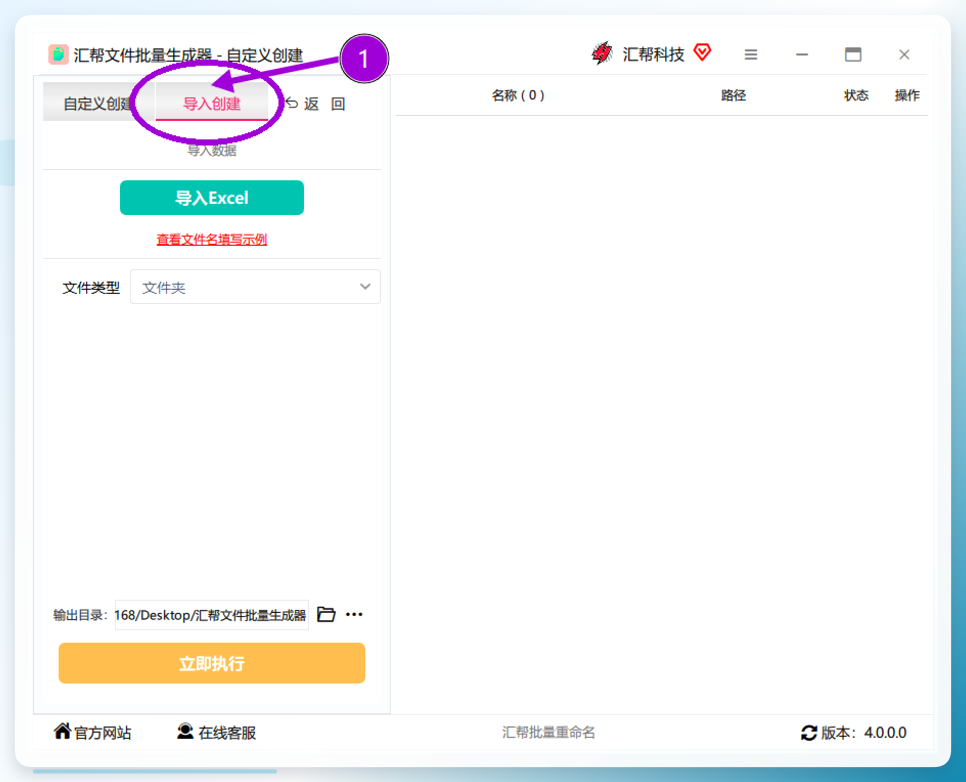Click the orange 立即执行 button
966x782 pixels.
[211, 663]
